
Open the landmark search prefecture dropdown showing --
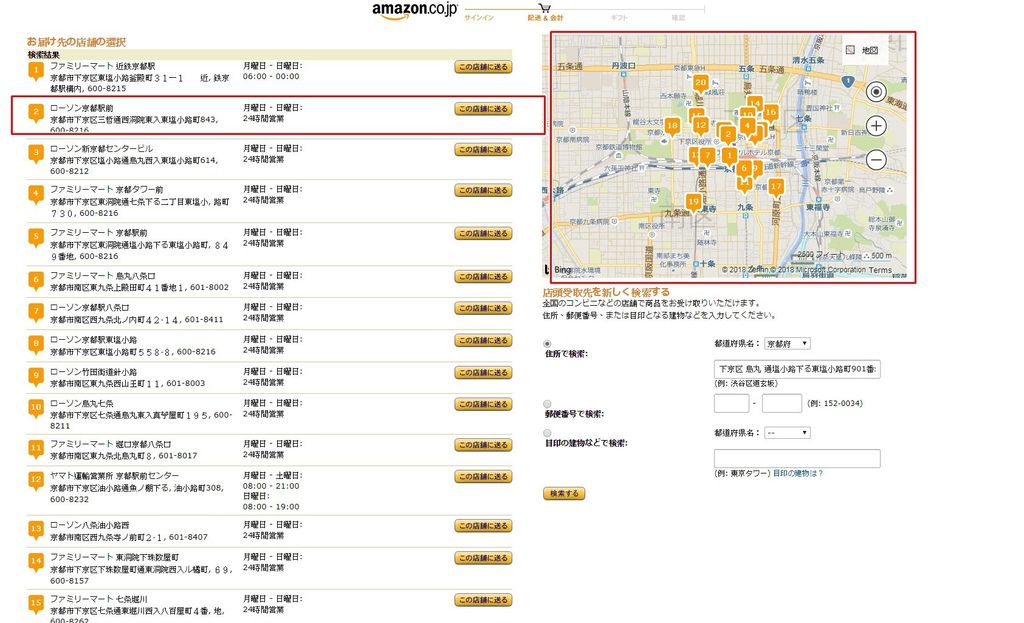coord(787,433)
